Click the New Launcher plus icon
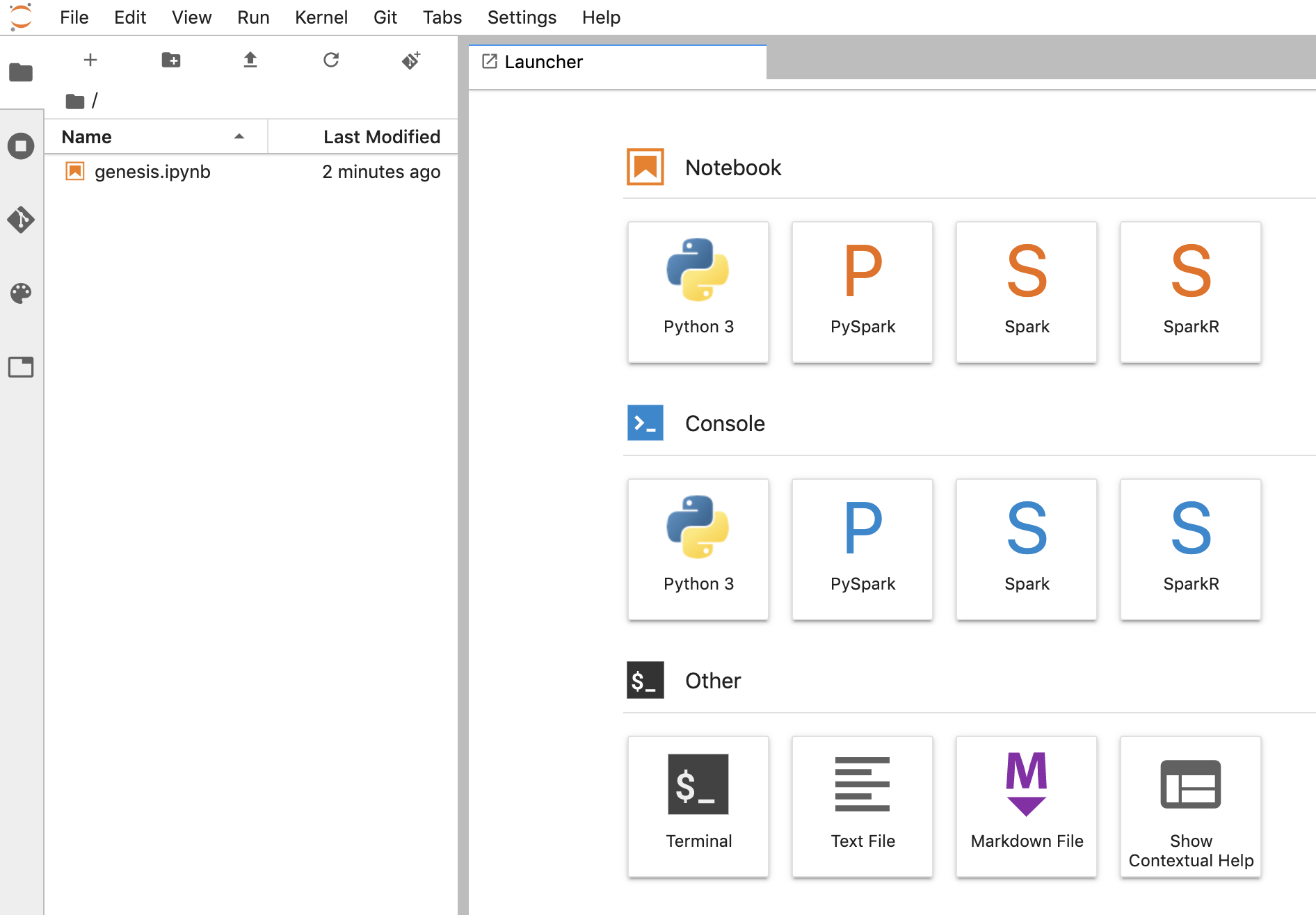1316x915 pixels. (90, 60)
